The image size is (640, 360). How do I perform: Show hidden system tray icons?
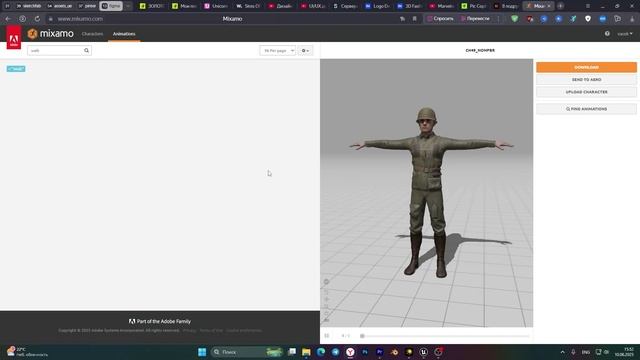(x=562, y=352)
